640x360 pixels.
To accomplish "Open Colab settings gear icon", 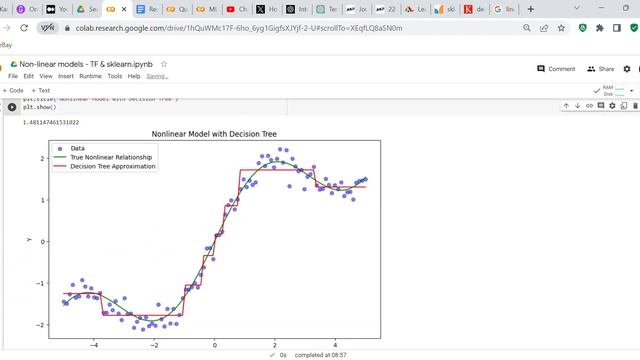I will pyautogui.click(x=627, y=69).
